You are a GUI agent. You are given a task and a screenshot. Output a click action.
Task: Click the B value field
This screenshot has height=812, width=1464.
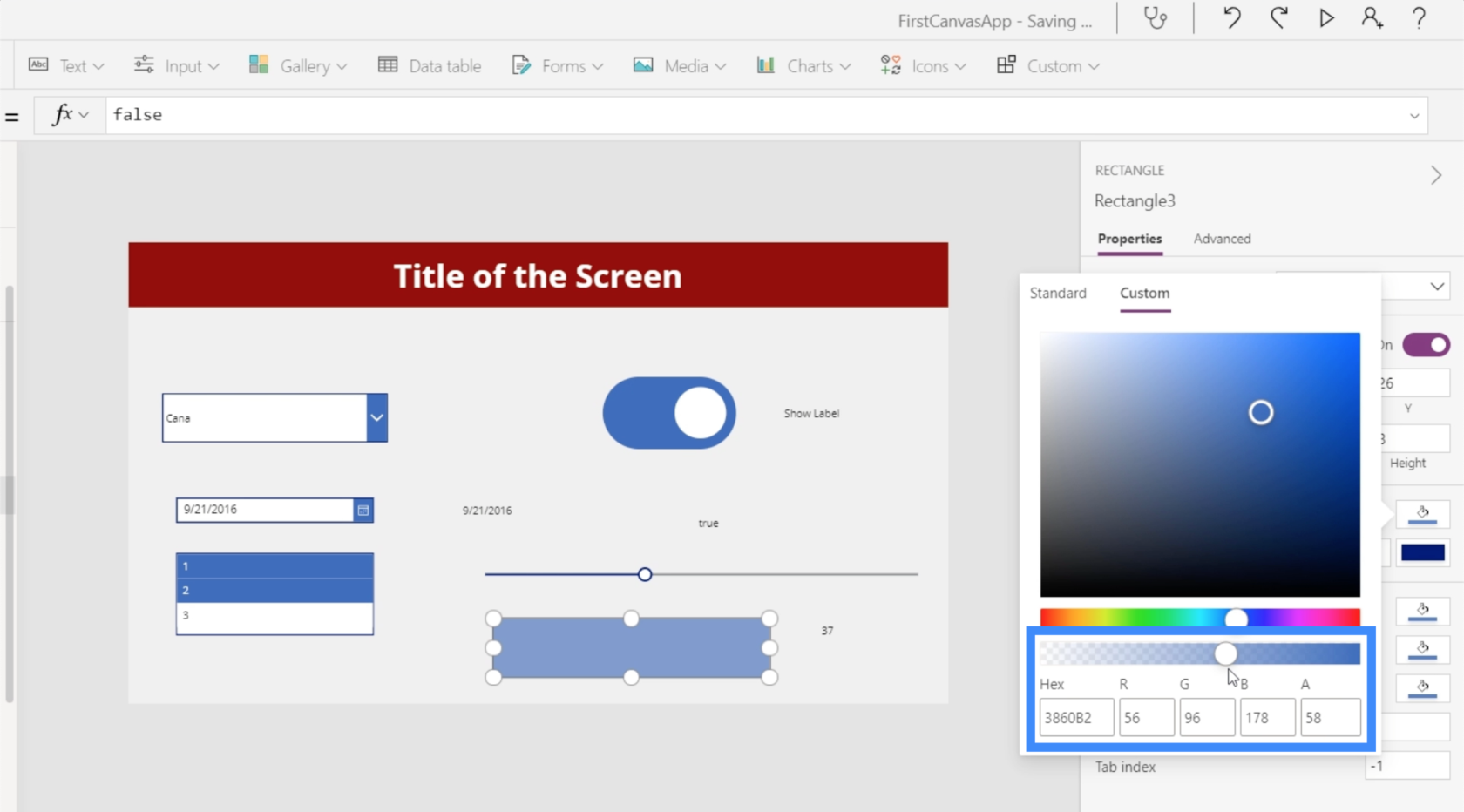pyautogui.click(x=1268, y=718)
